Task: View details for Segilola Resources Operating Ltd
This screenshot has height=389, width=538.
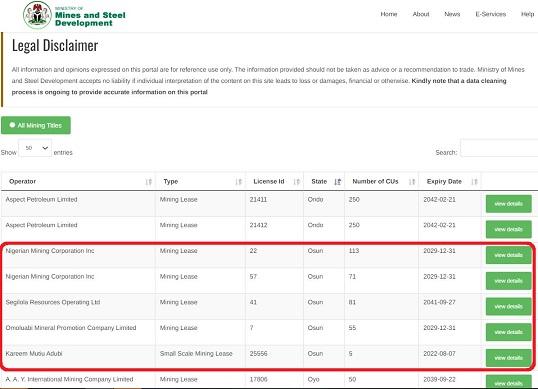Action: click(508, 306)
